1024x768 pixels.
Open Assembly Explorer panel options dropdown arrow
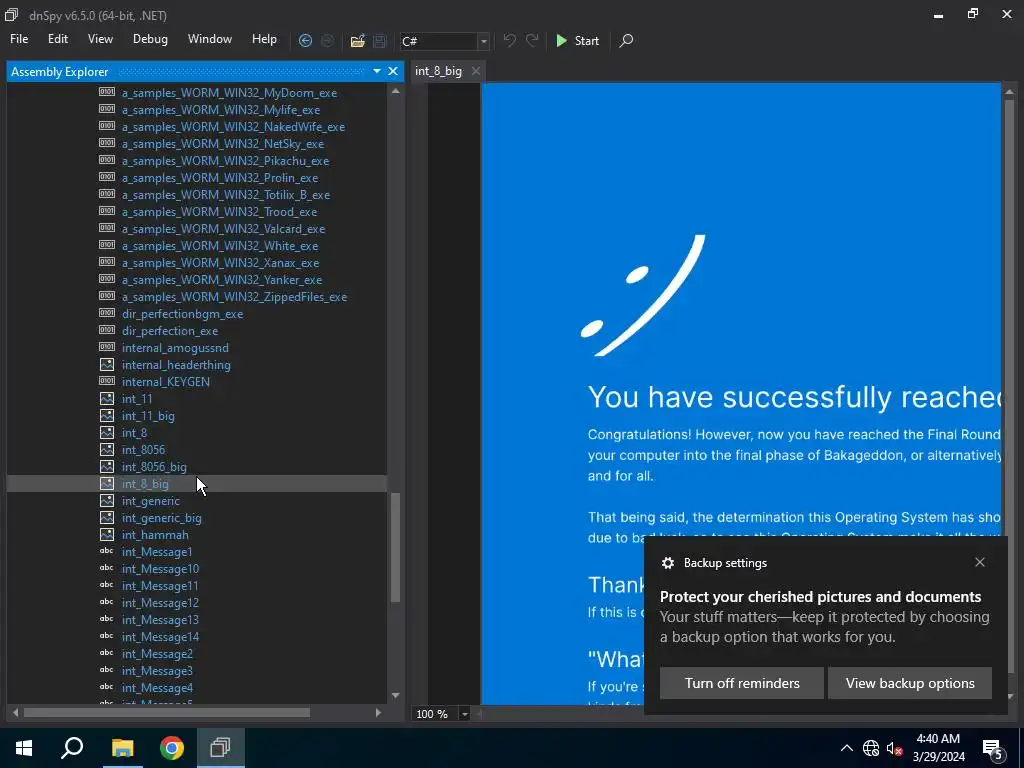tap(377, 71)
